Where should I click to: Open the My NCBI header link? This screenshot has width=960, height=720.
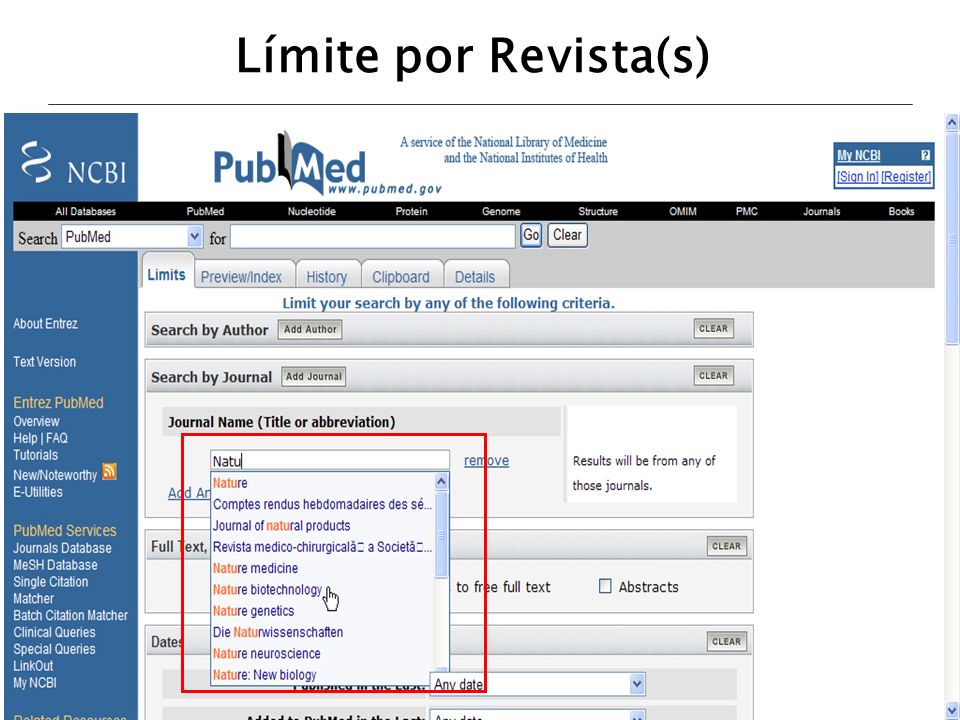pyautogui.click(x=859, y=156)
